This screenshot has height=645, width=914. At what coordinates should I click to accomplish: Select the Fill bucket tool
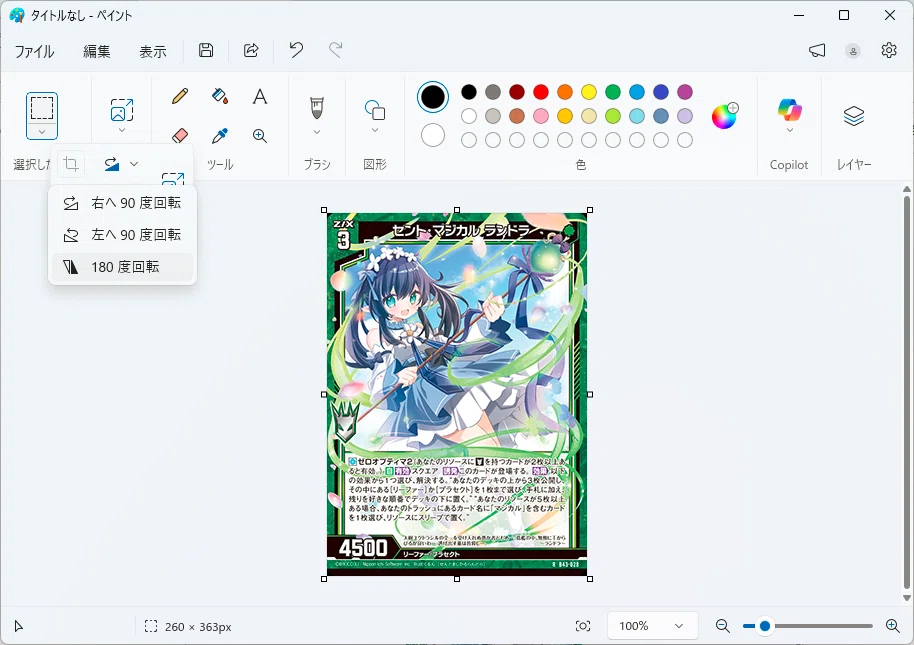[x=220, y=96]
